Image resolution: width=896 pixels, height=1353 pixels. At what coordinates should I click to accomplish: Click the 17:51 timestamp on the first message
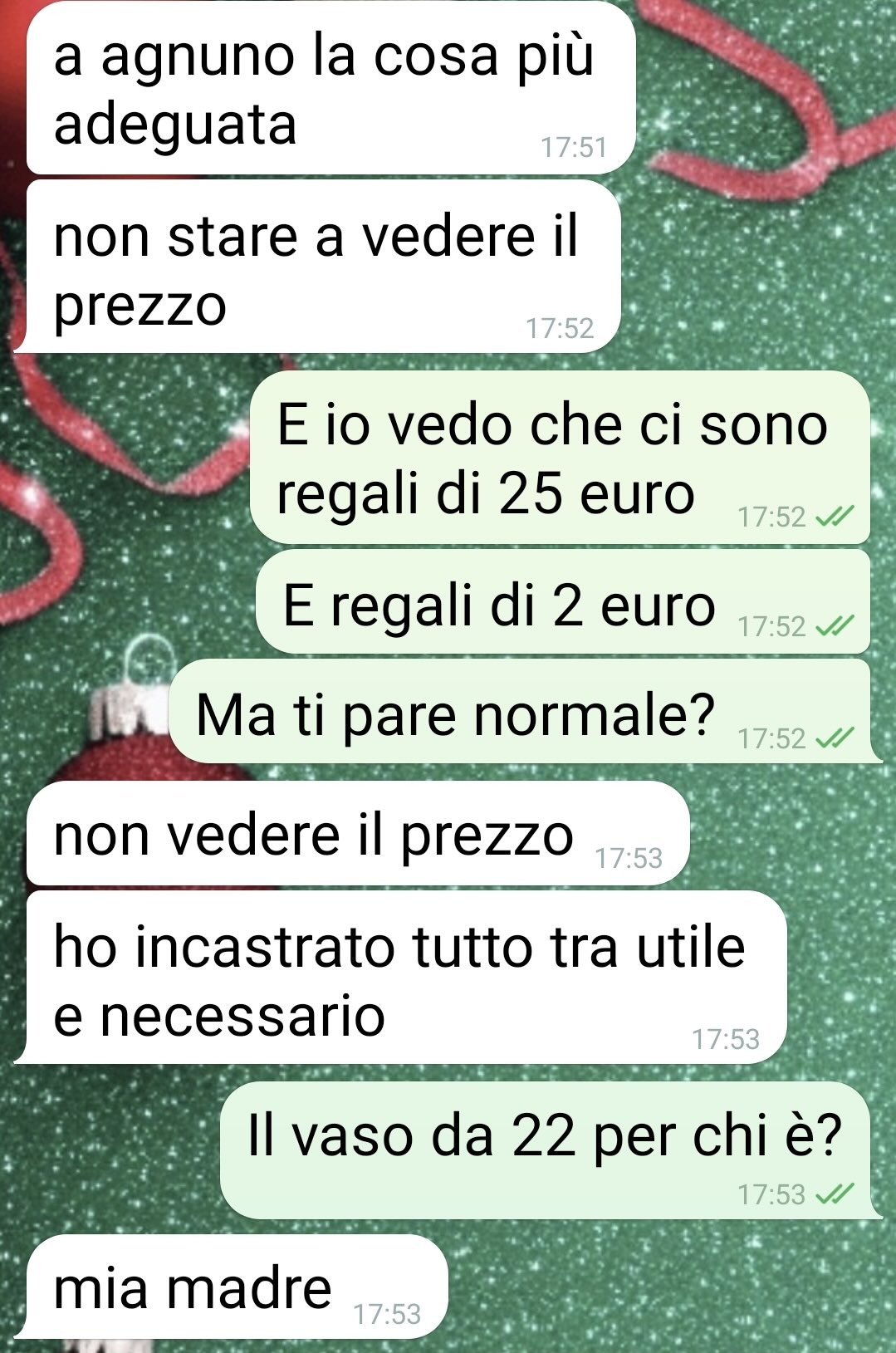pos(574,148)
